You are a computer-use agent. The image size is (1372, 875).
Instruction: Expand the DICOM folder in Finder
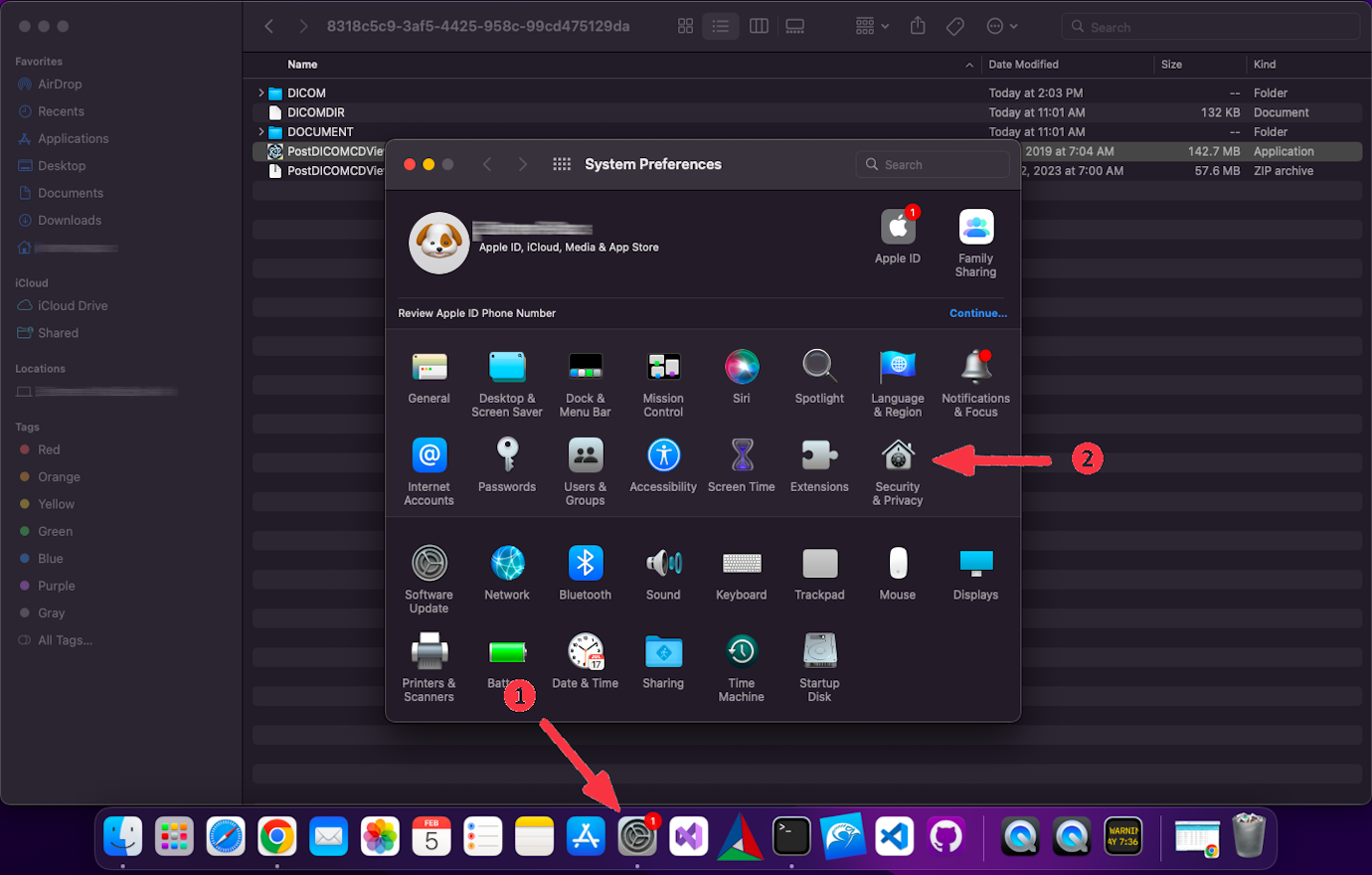pyautogui.click(x=259, y=92)
